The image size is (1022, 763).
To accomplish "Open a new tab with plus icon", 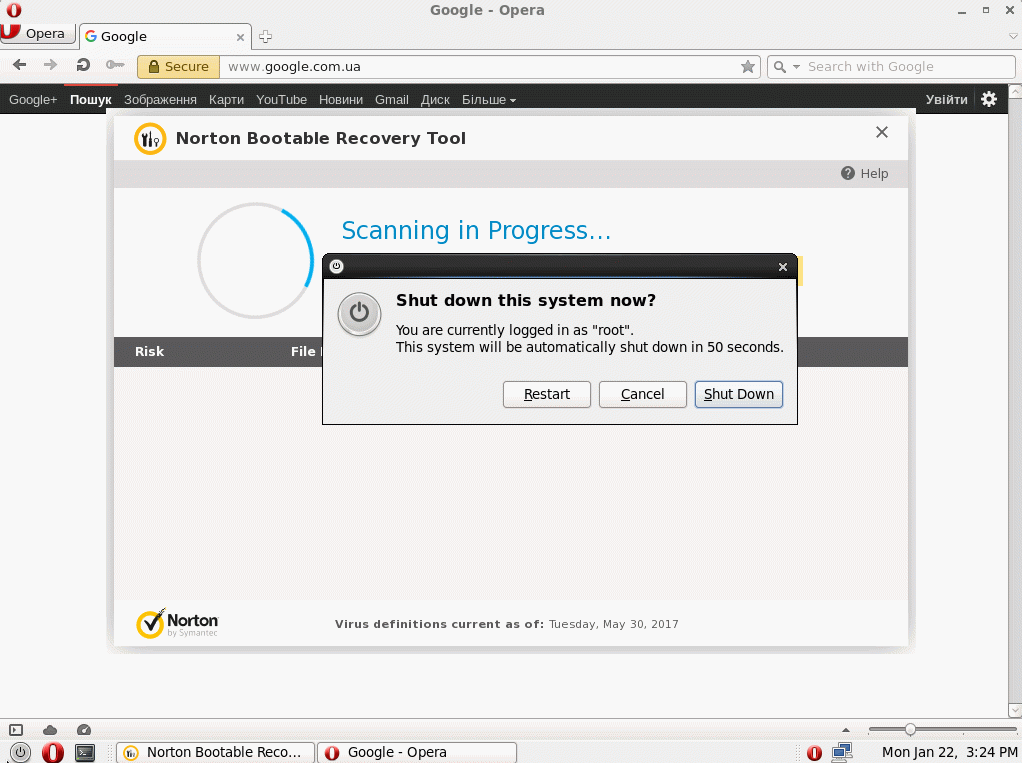I will 265,36.
